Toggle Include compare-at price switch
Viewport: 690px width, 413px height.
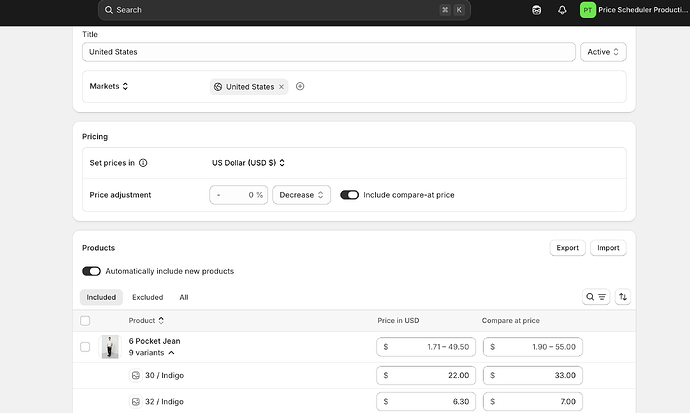click(350, 195)
